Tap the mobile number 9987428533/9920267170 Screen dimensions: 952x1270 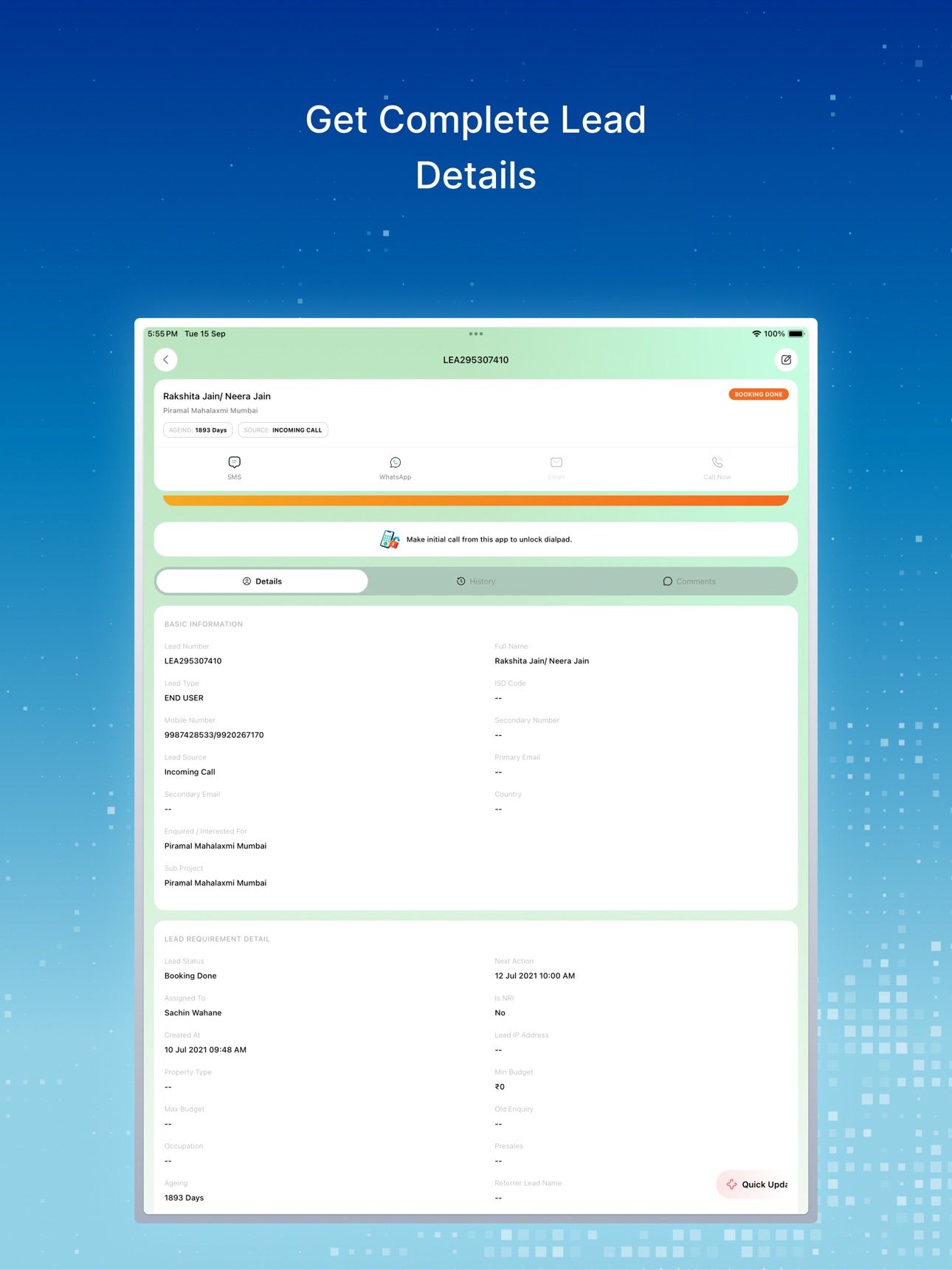[x=214, y=735]
